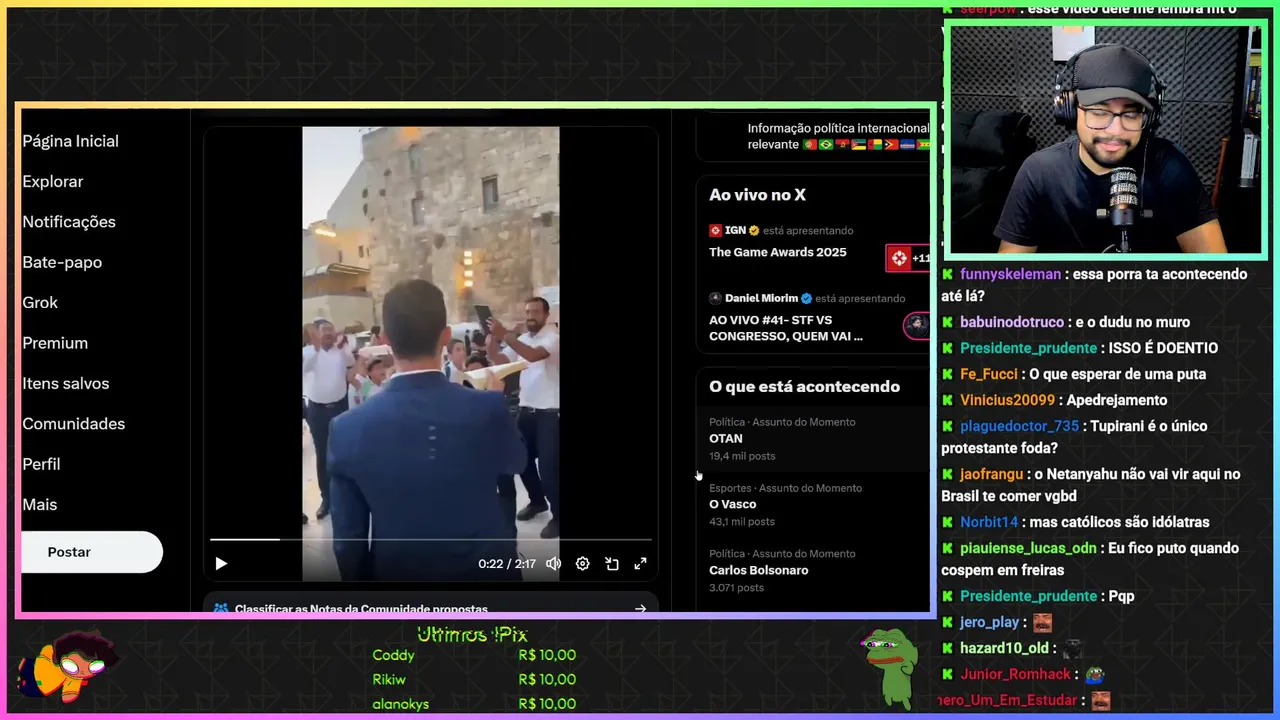Play the video in the X post
The image size is (1280, 720).
221,564
